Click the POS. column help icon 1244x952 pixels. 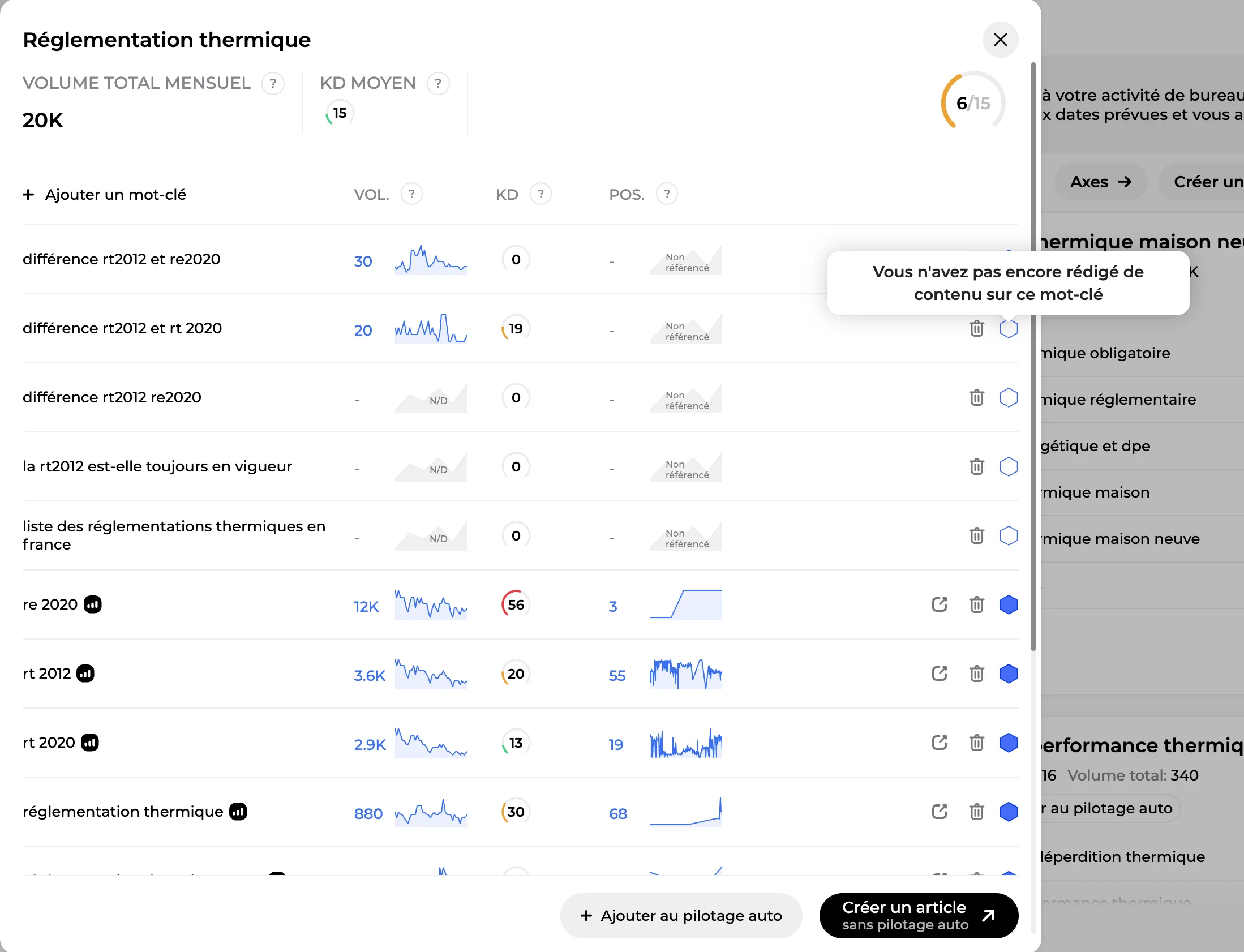pyautogui.click(x=667, y=194)
